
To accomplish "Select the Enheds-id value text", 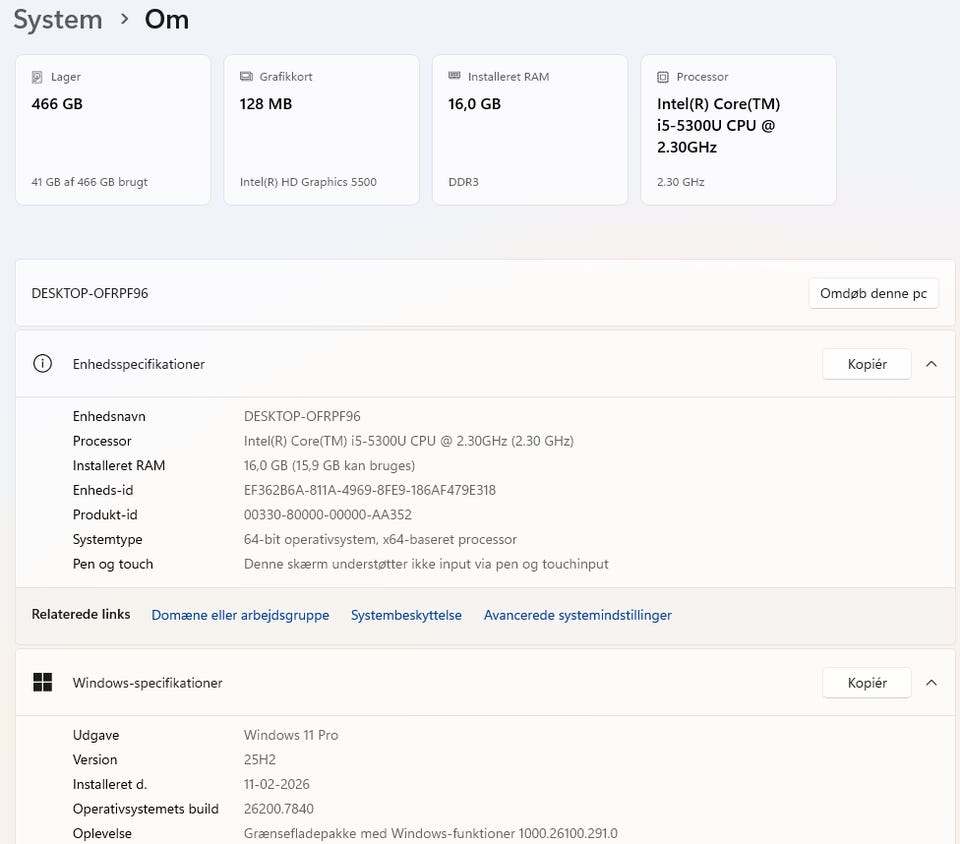I will (x=369, y=490).
